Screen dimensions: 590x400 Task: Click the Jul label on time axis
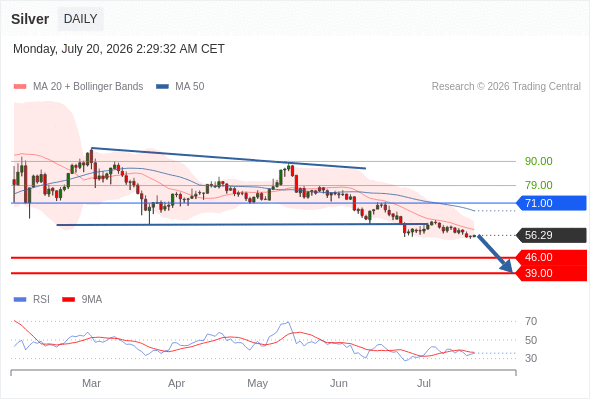click(x=424, y=383)
